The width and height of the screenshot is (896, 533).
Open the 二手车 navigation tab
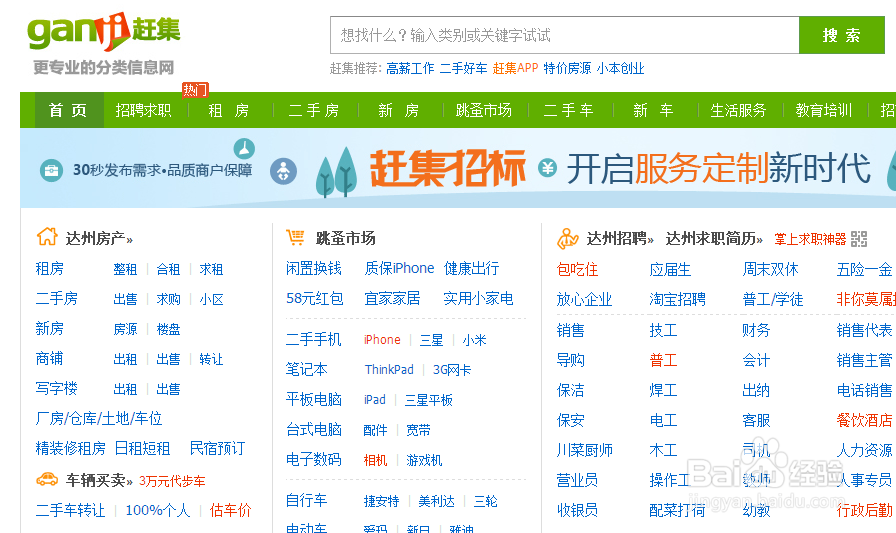tap(569, 110)
